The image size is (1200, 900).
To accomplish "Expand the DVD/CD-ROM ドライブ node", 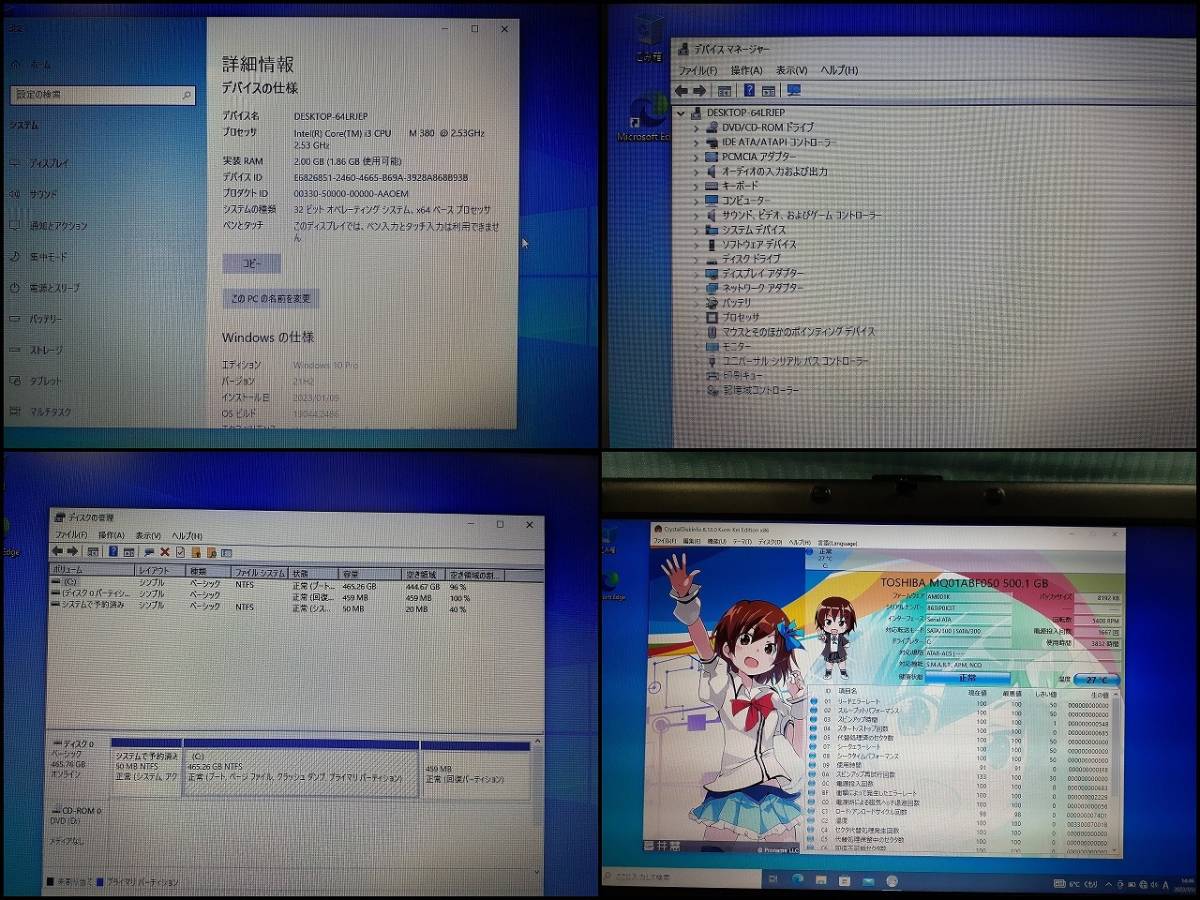I will click(x=696, y=128).
